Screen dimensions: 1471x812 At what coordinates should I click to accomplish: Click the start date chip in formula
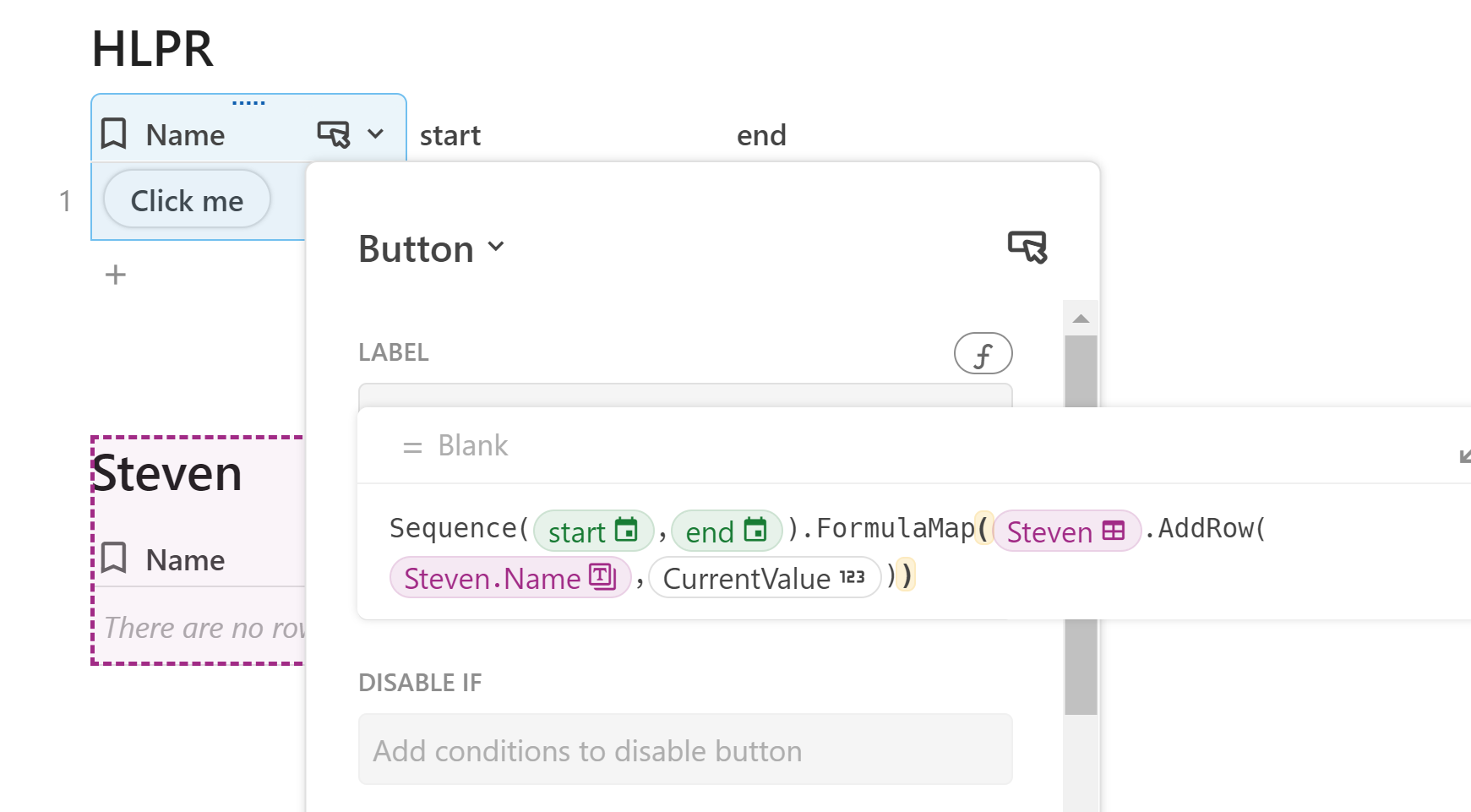(x=594, y=531)
